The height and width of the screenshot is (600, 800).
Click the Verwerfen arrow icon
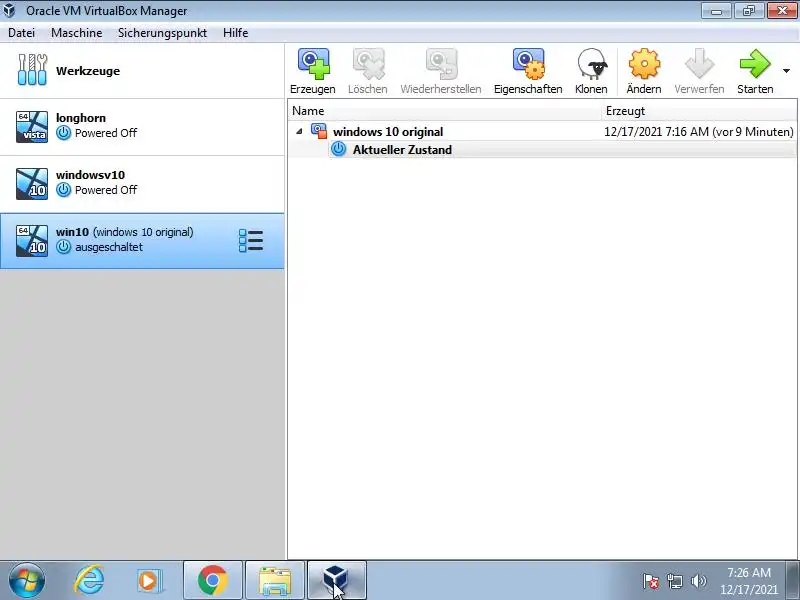point(699,64)
